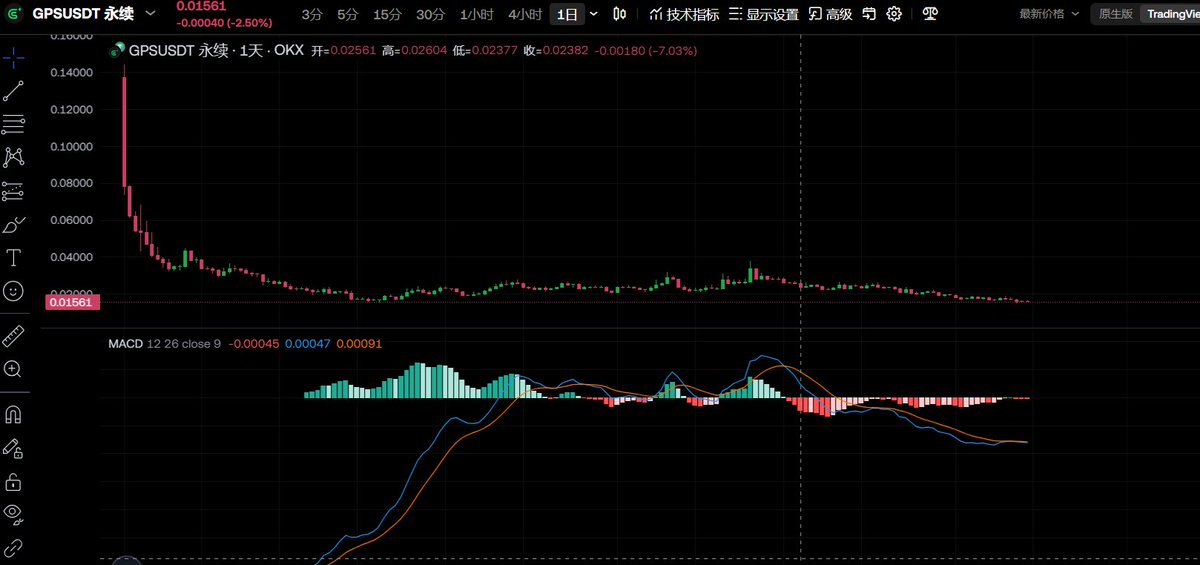Activate the ruler measure tool
1200x565 pixels.
tap(14, 335)
